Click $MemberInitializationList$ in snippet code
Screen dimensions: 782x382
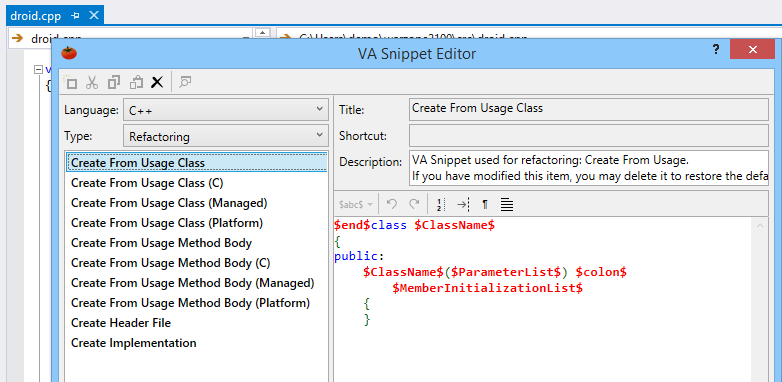coord(488,288)
